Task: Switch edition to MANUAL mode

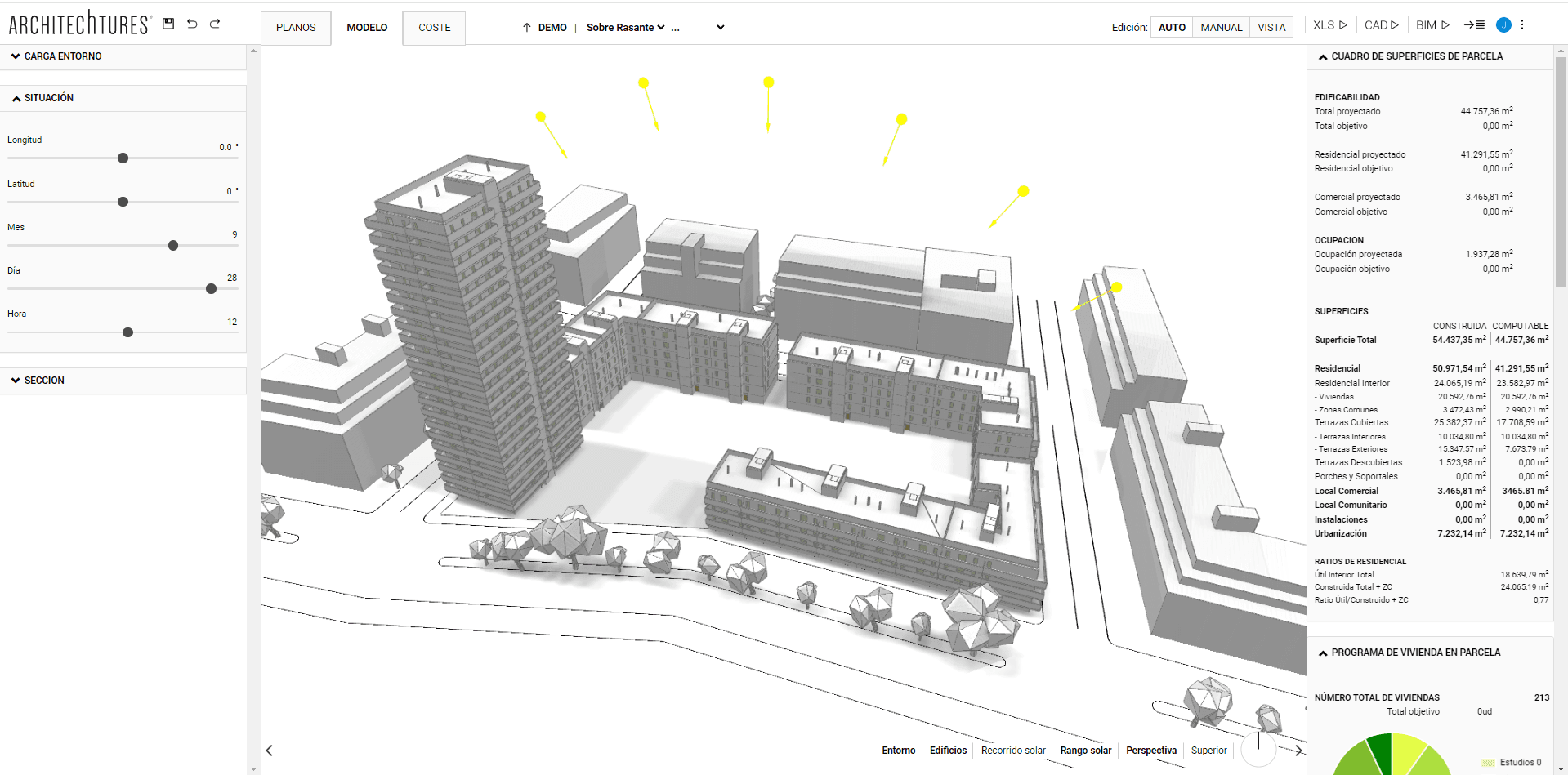Action: click(1221, 27)
